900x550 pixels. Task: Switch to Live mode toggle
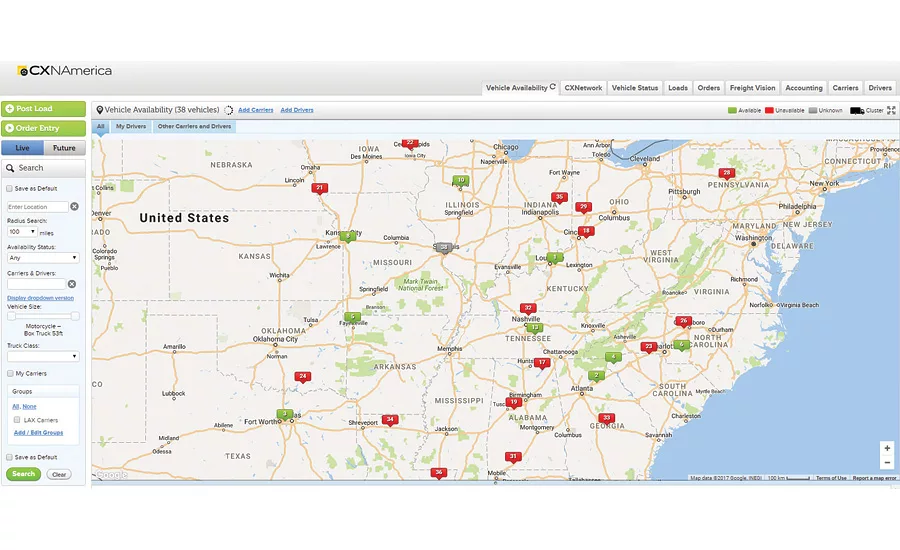coord(22,148)
